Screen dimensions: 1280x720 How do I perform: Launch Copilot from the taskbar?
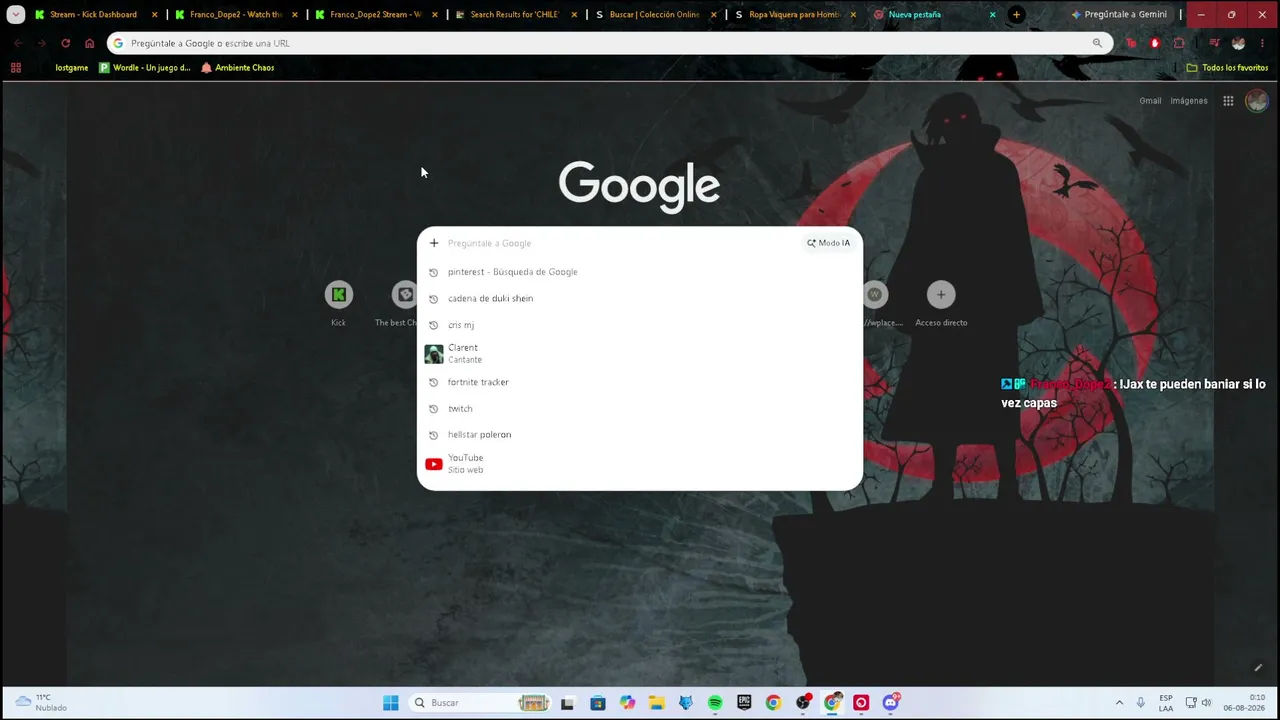pos(627,703)
